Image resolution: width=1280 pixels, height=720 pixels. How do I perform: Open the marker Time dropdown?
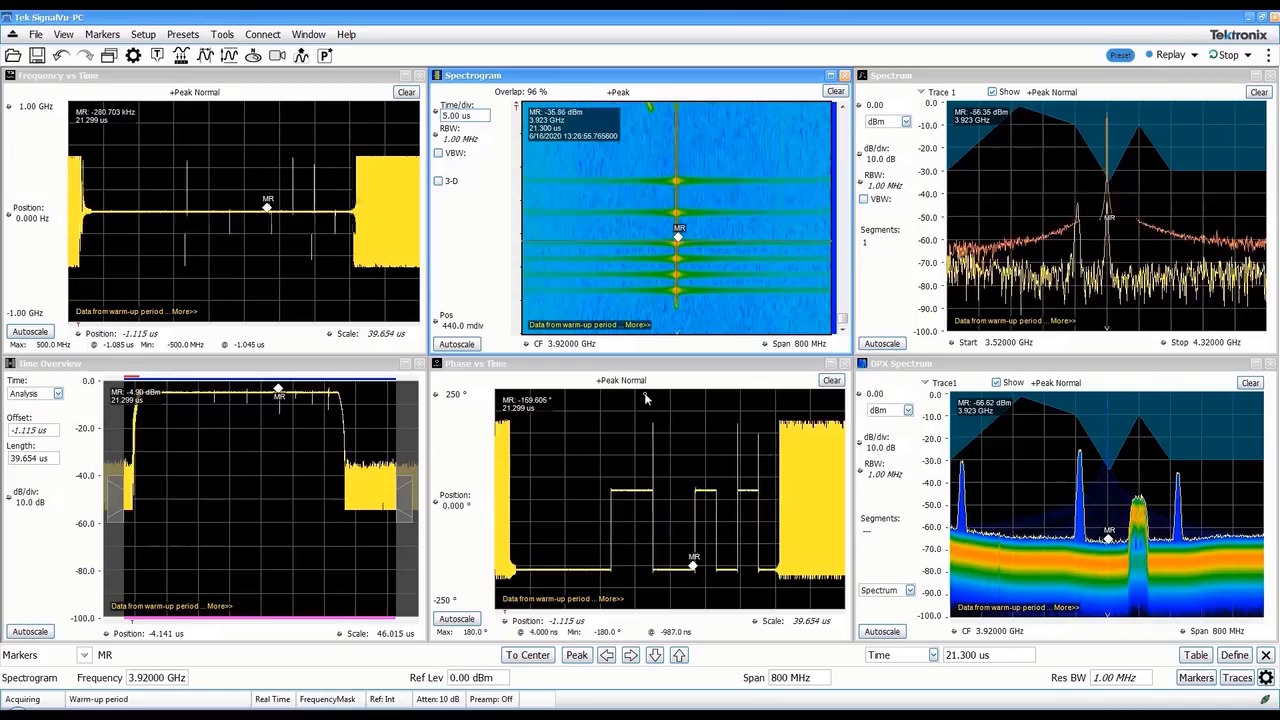point(933,655)
